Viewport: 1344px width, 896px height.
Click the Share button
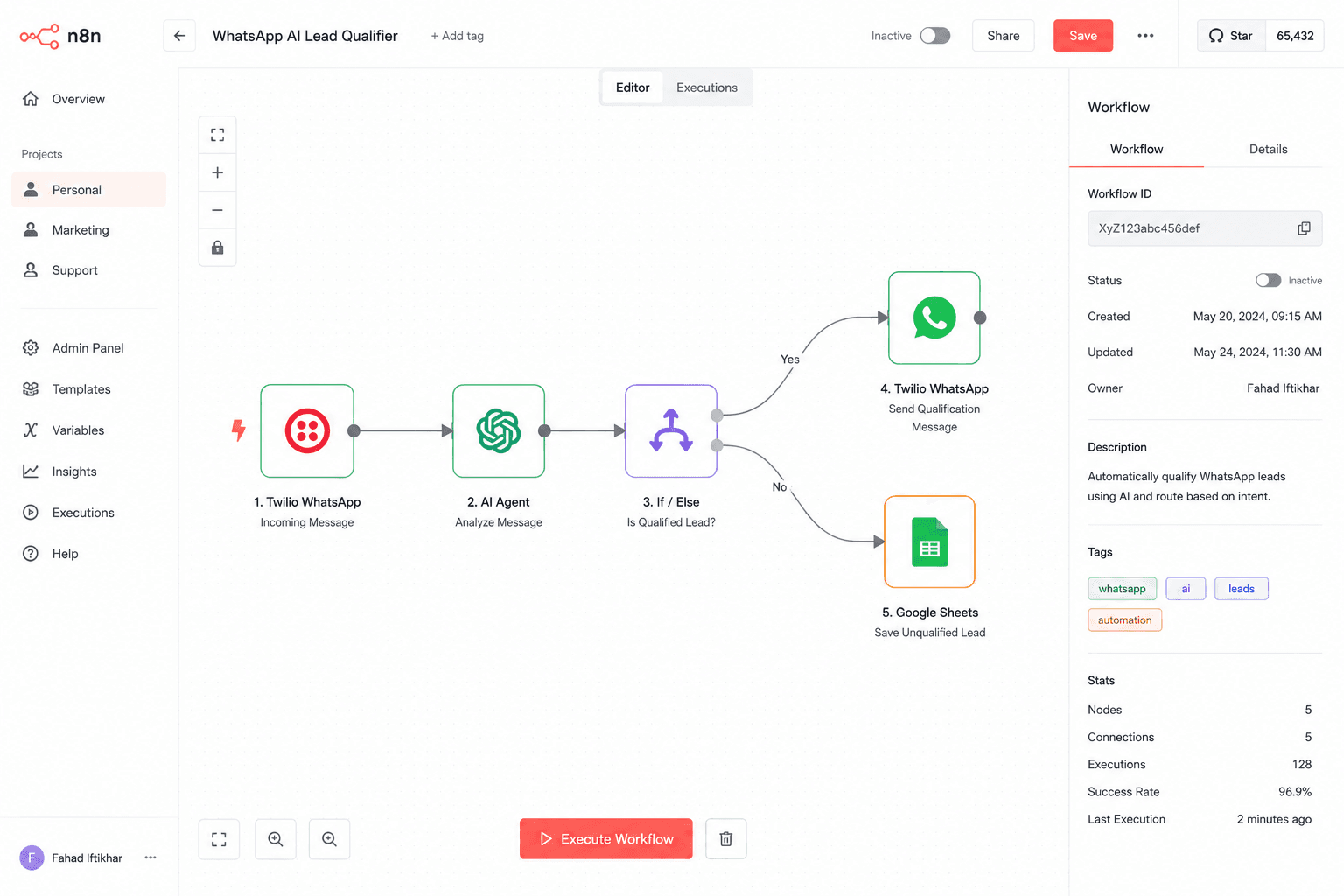click(1004, 36)
